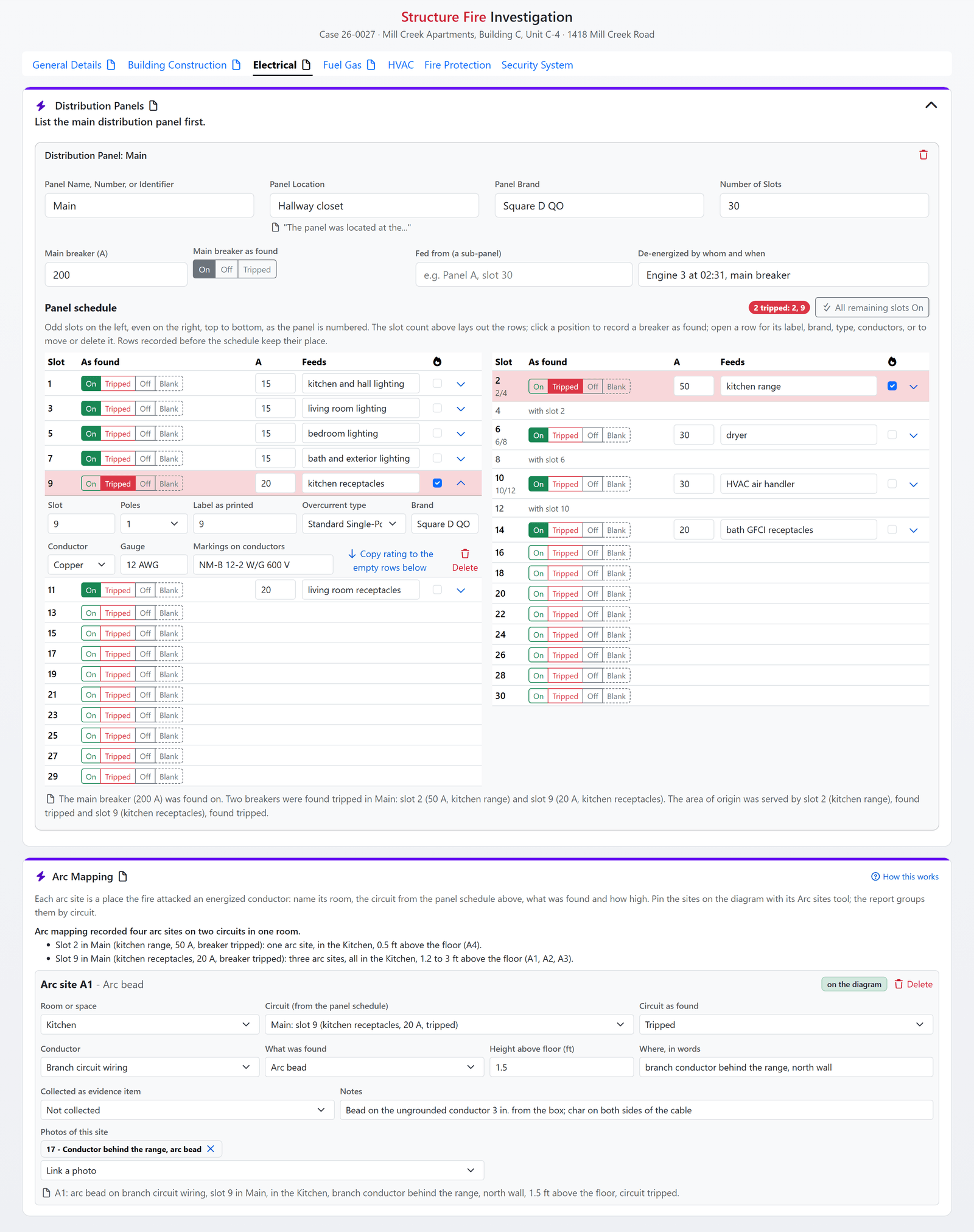Click the lightning bolt icon by Arc Mapping
This screenshot has width=974, height=1232.
(41, 876)
